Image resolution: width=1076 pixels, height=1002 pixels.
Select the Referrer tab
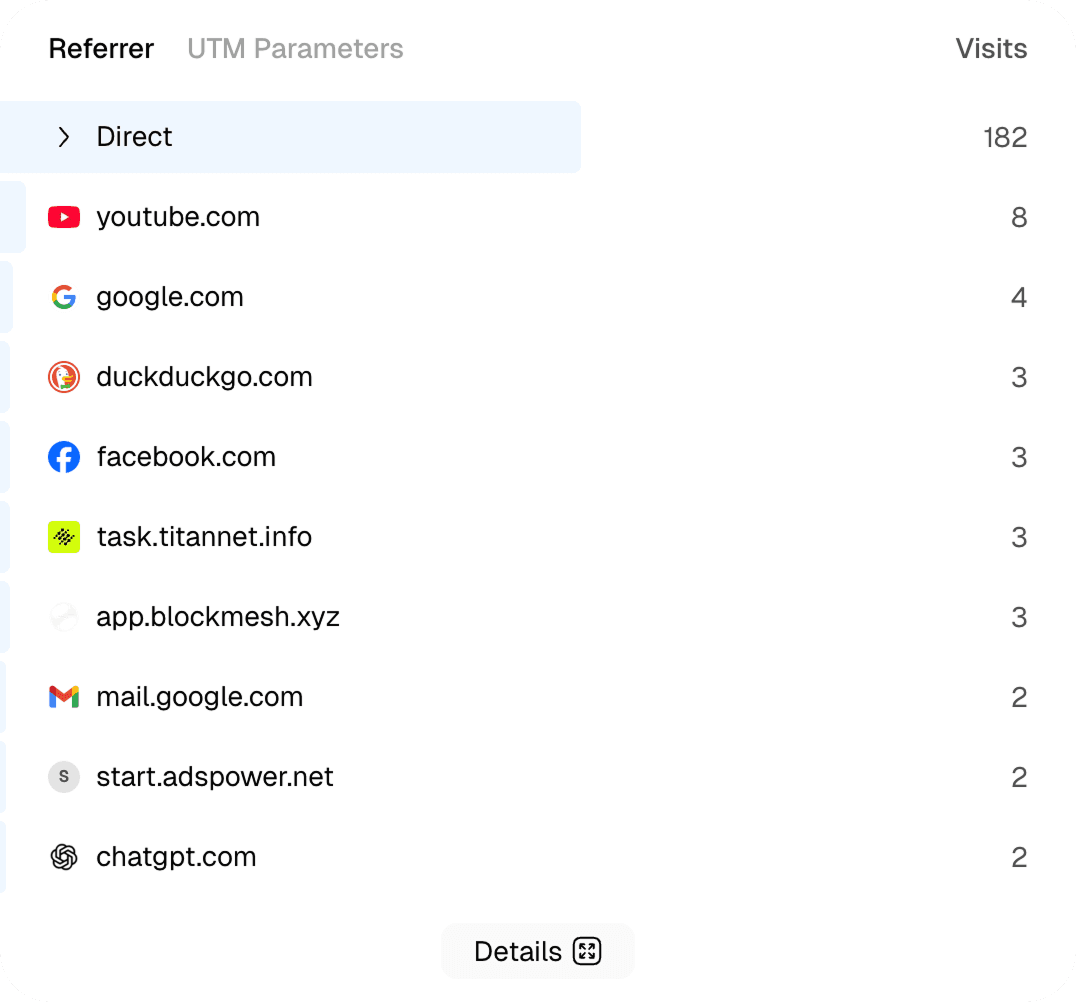point(101,49)
